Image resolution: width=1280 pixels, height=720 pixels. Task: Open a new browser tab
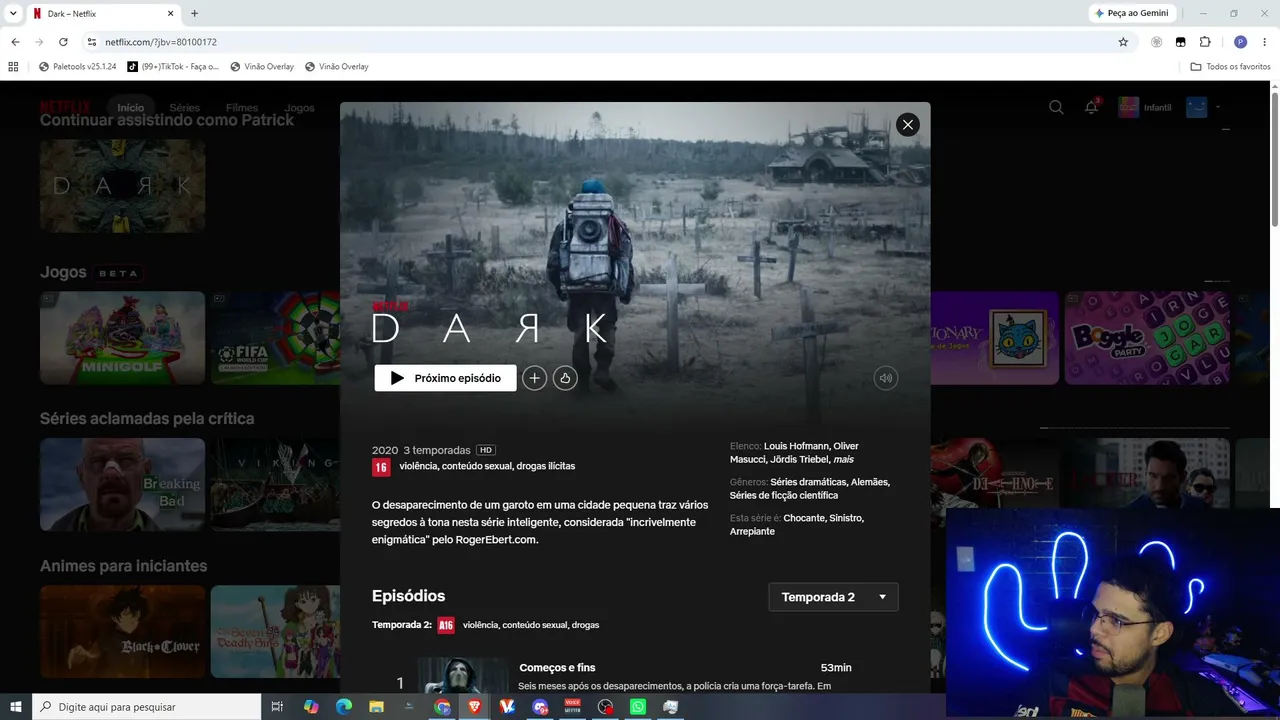194,13
